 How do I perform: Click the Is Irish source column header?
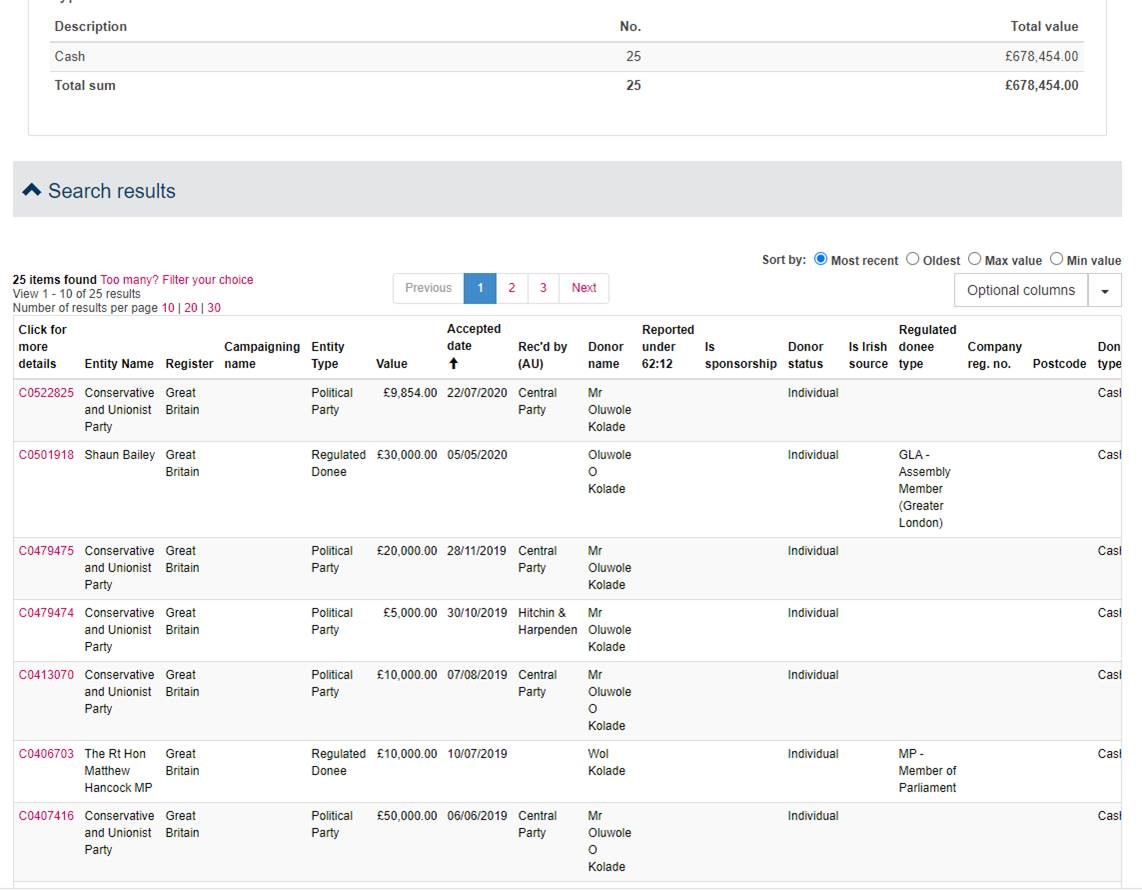(x=867, y=355)
